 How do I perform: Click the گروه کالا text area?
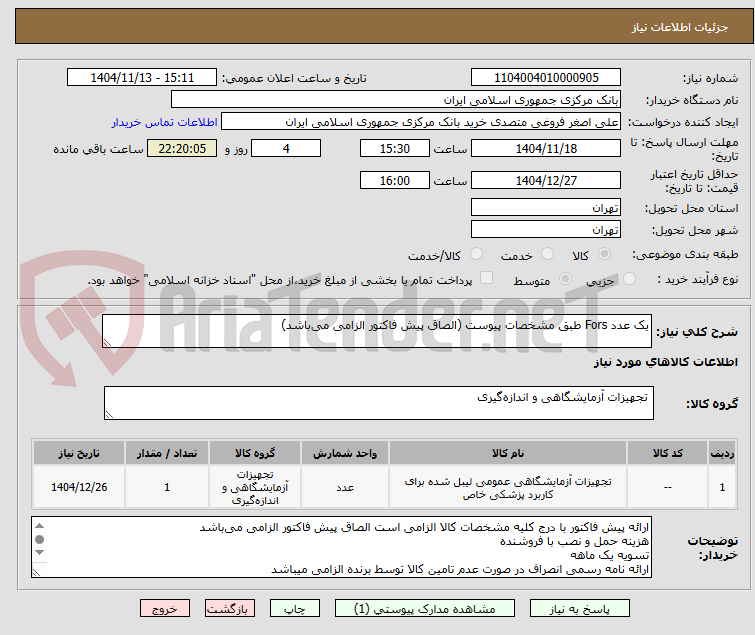point(379,403)
